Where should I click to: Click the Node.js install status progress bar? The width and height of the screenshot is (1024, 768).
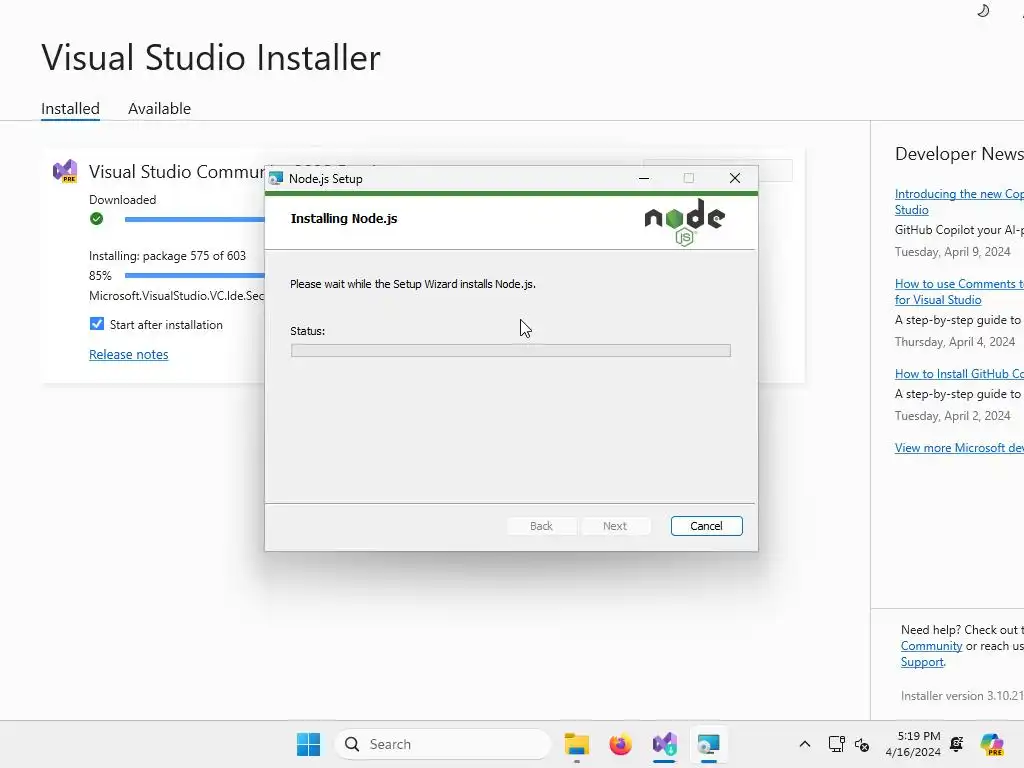coord(511,351)
